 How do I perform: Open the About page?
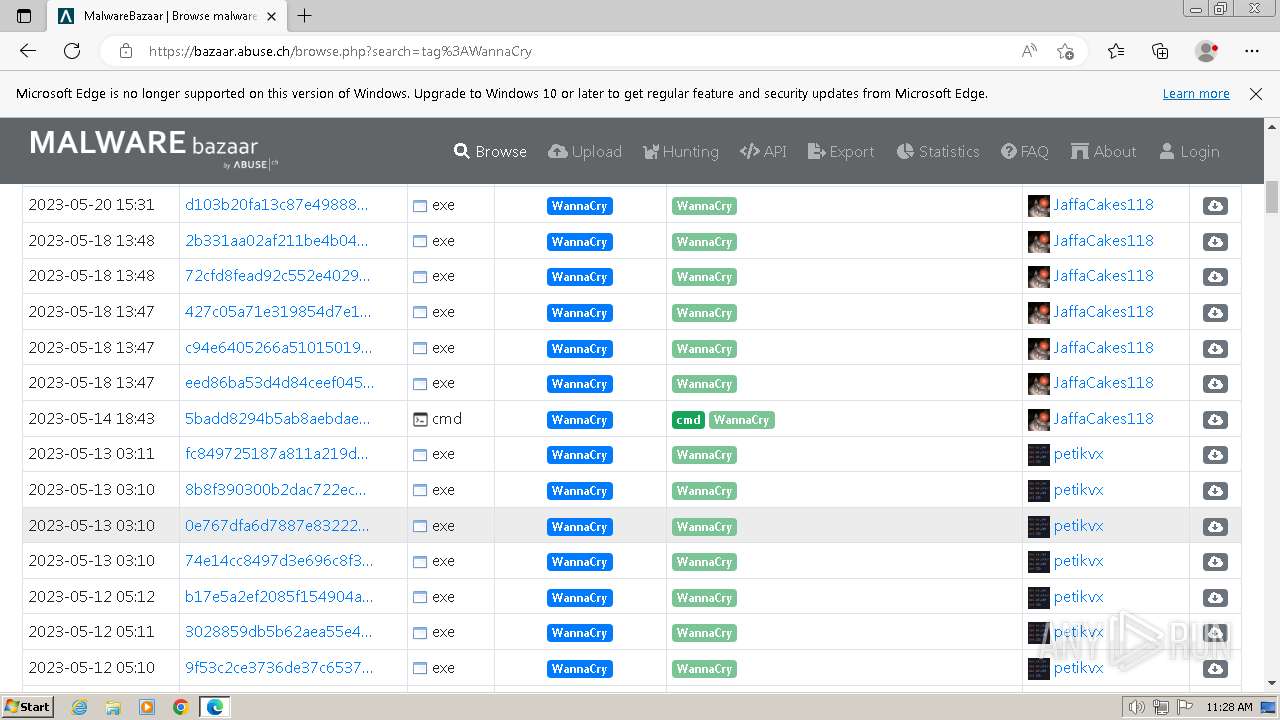pos(1103,152)
